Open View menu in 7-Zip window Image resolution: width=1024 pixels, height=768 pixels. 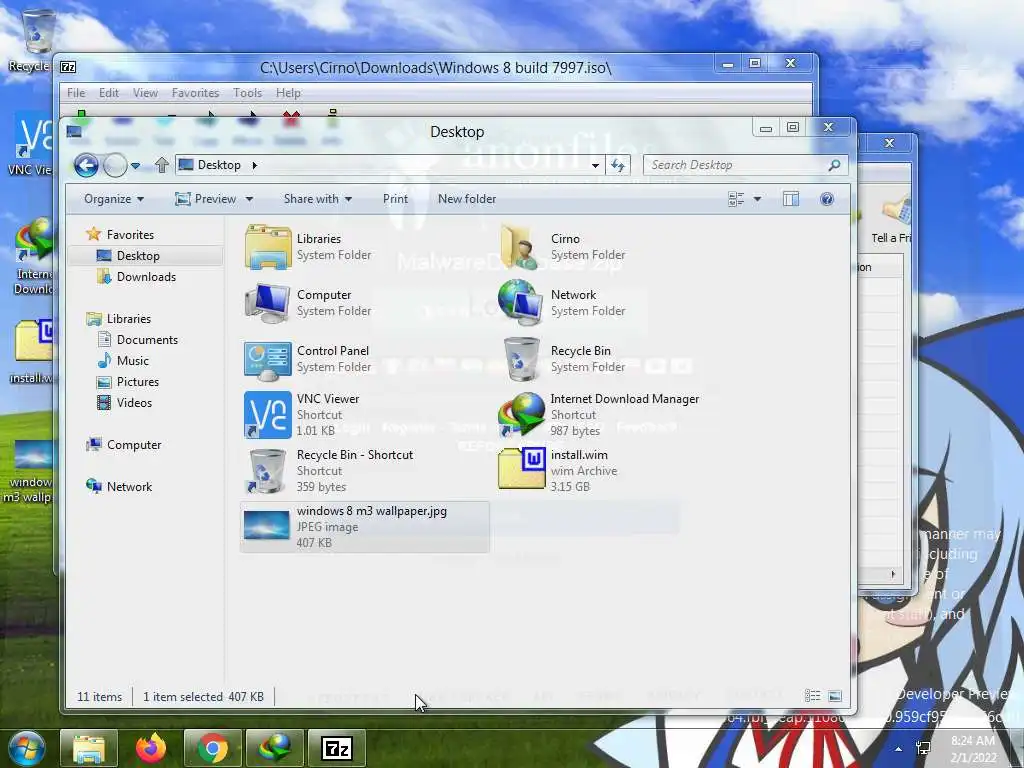(145, 93)
